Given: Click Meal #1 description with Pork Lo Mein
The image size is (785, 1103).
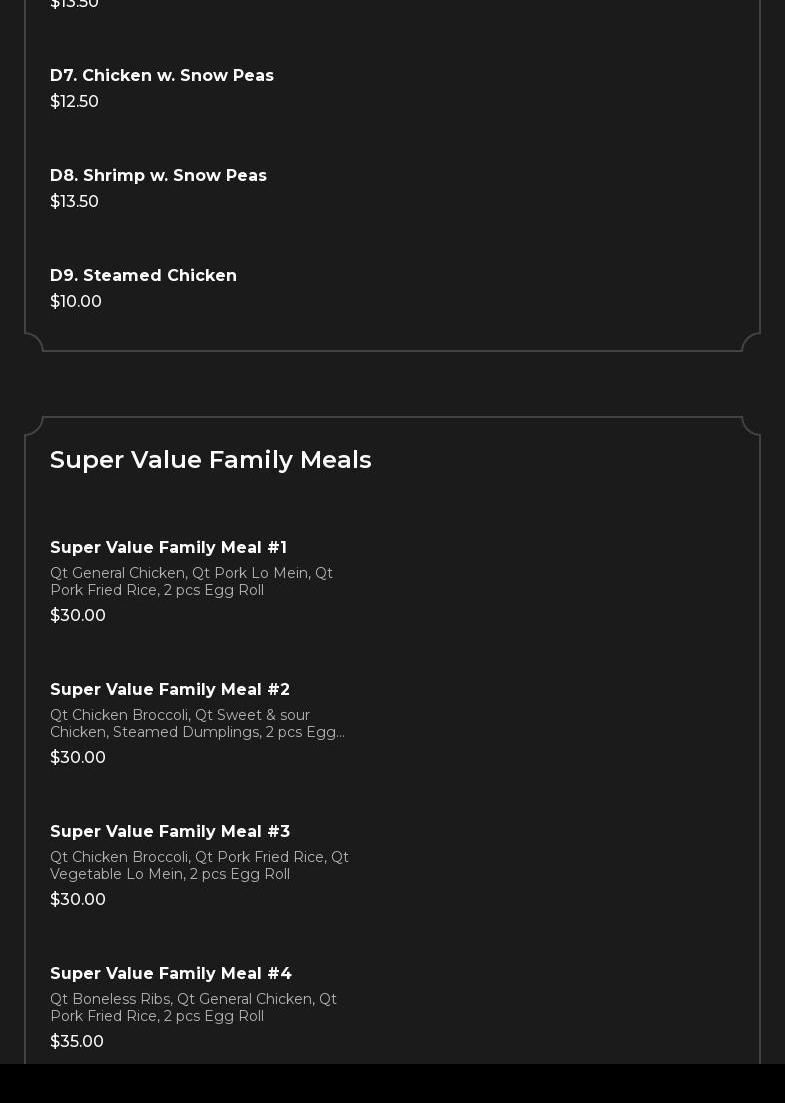Looking at the screenshot, I should tap(192, 582).
